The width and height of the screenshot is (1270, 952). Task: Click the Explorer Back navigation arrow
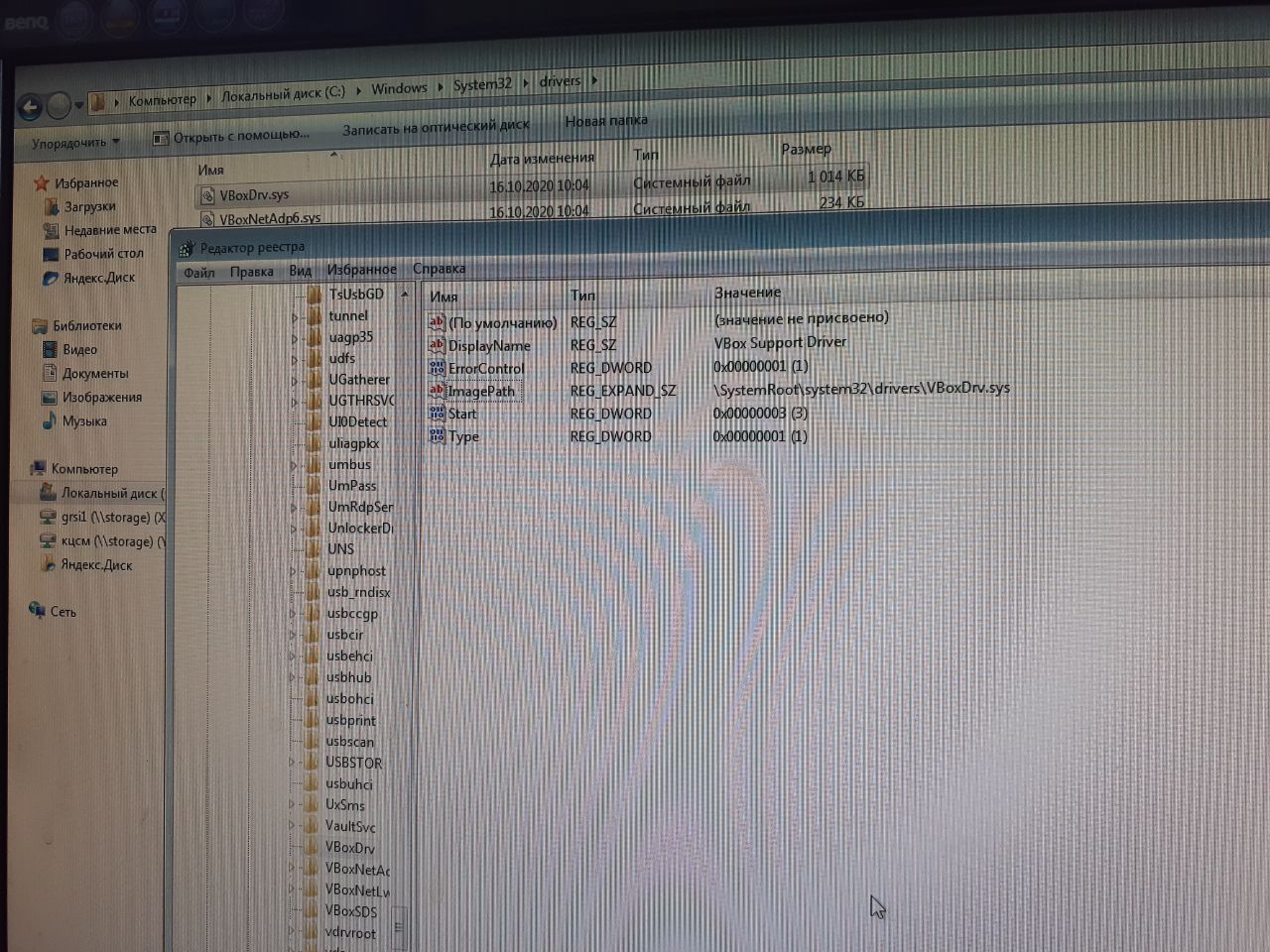point(30,106)
